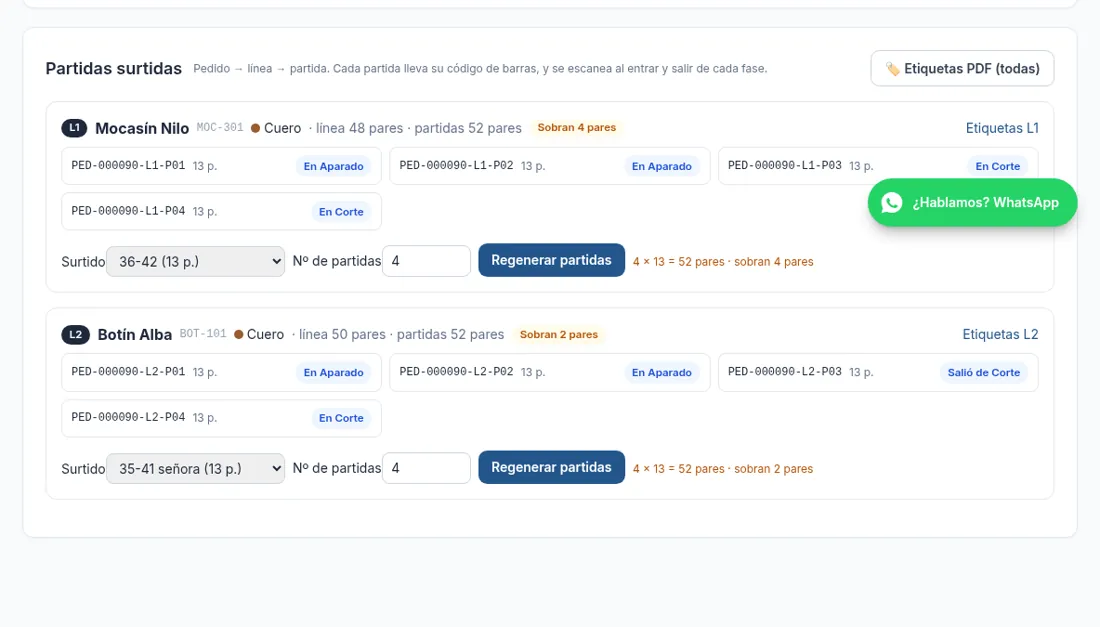Click the text '4 × 13 = 52 pares · sobran 2 pares'
Viewport: 1100px width, 627px height.
[x=723, y=468]
